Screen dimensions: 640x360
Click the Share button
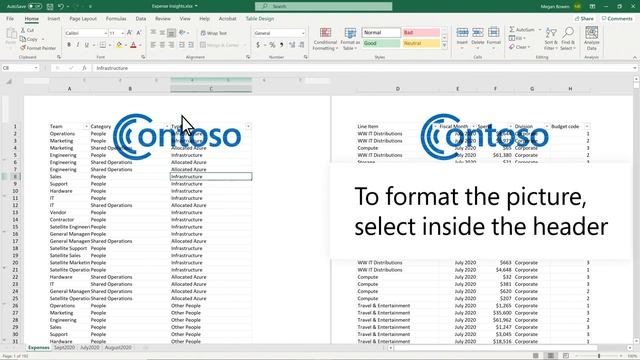pyautogui.click(x=584, y=19)
